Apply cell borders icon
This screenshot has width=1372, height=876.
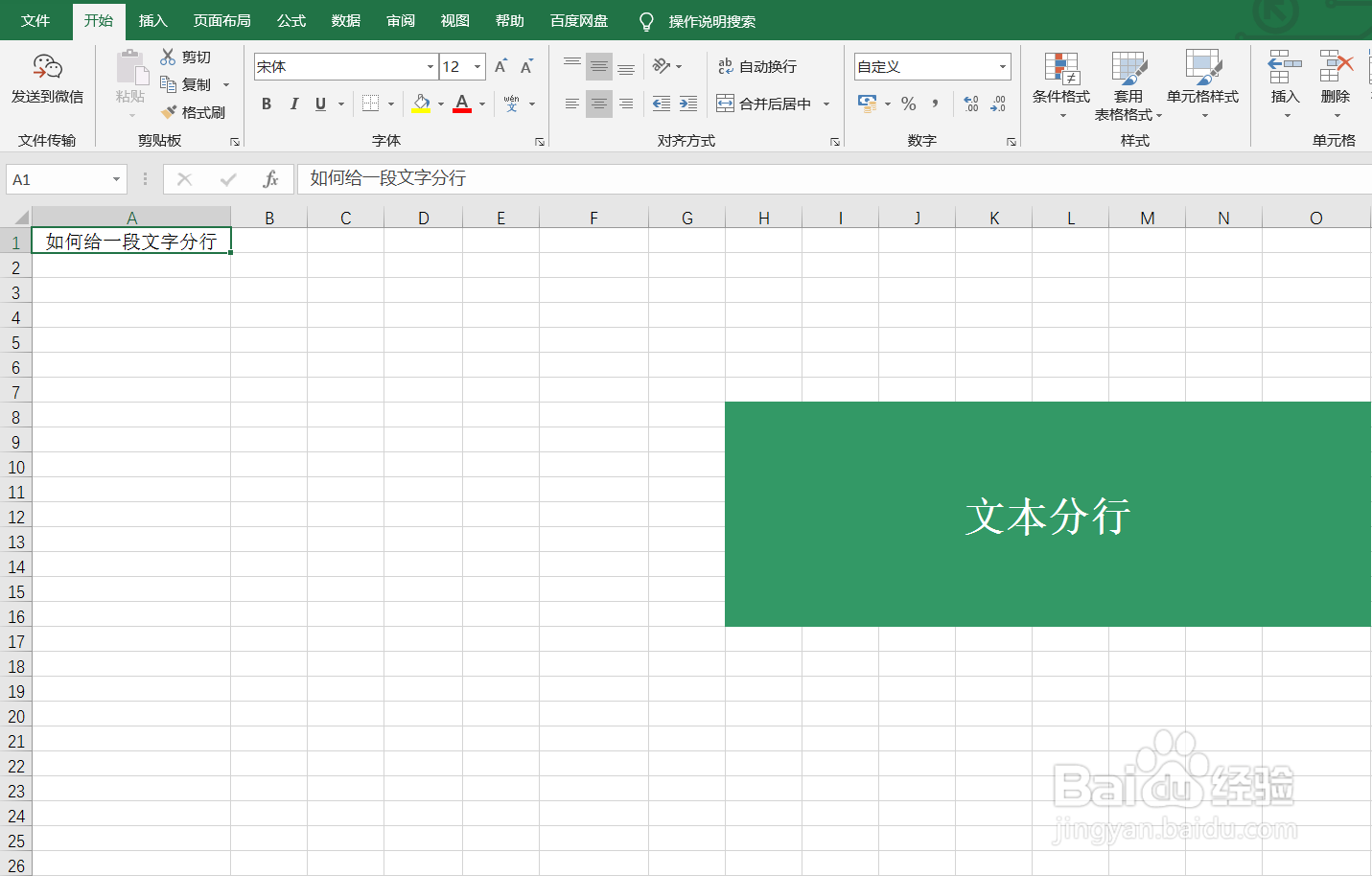coord(371,104)
